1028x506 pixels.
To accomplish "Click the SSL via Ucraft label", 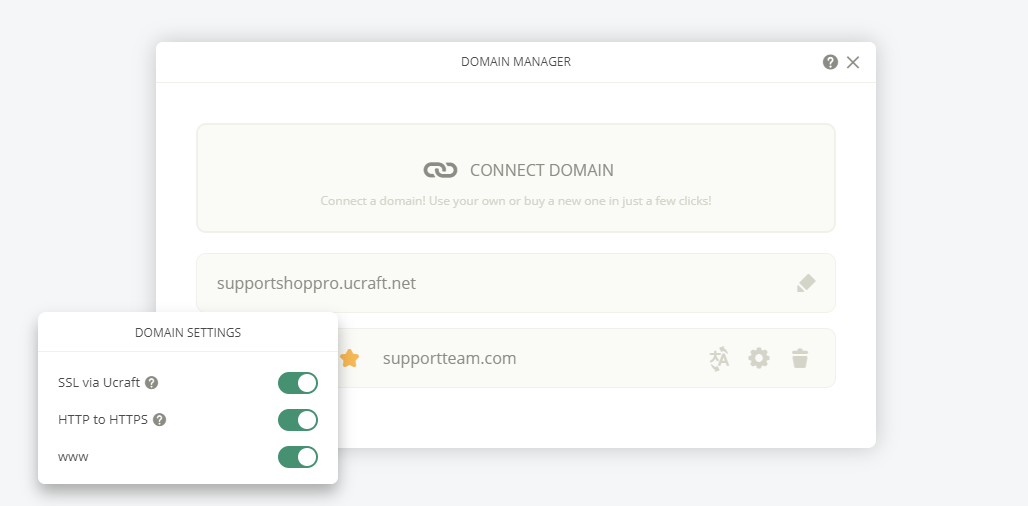I will tap(99, 382).
